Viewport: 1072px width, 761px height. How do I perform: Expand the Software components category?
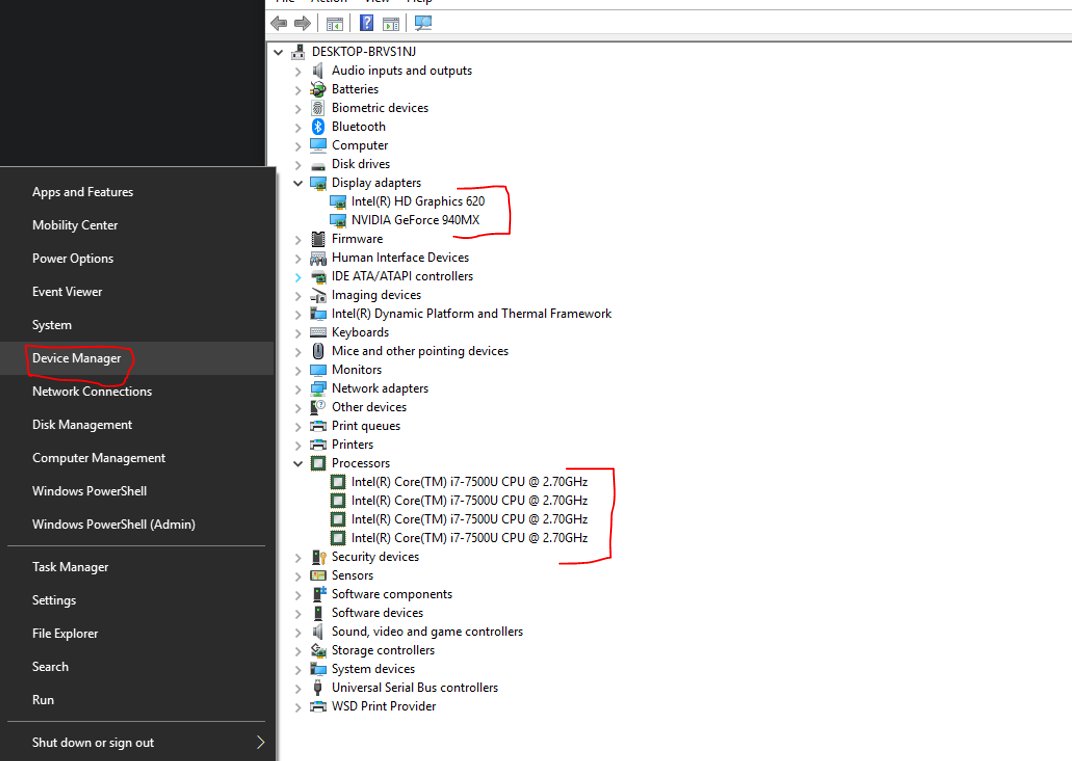[298, 595]
